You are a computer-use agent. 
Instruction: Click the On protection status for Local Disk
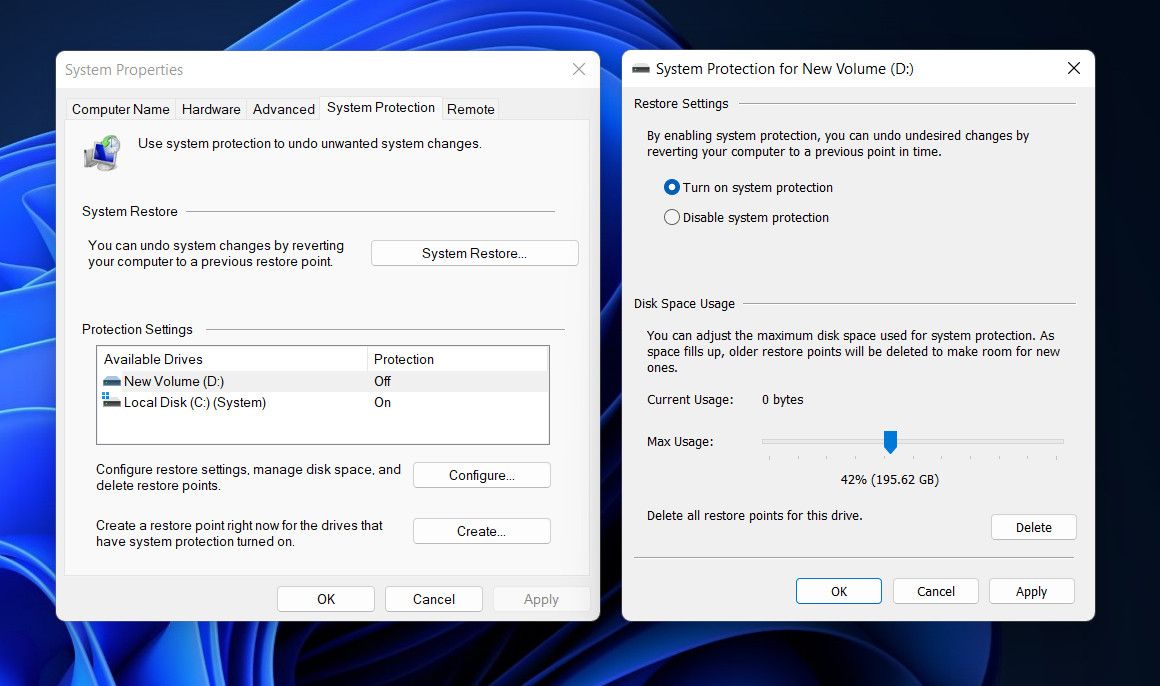point(382,403)
